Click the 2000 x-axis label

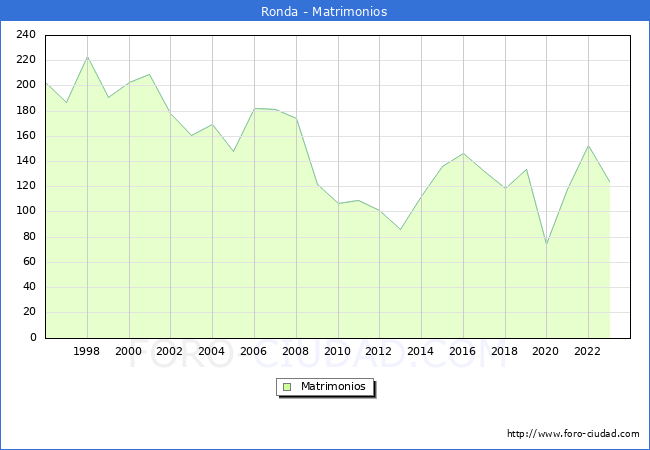129,351
